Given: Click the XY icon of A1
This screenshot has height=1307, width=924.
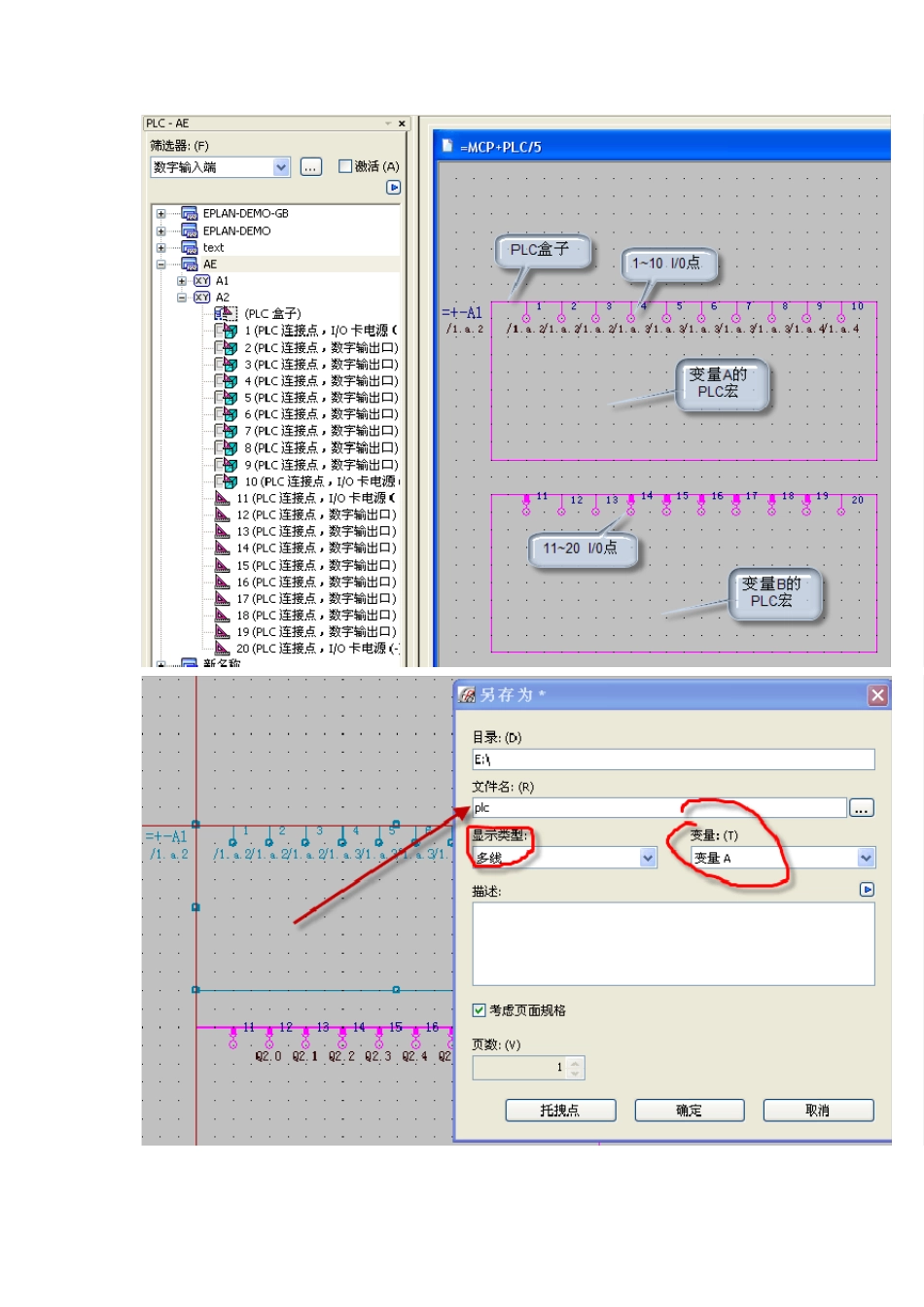Looking at the screenshot, I should click(x=202, y=281).
